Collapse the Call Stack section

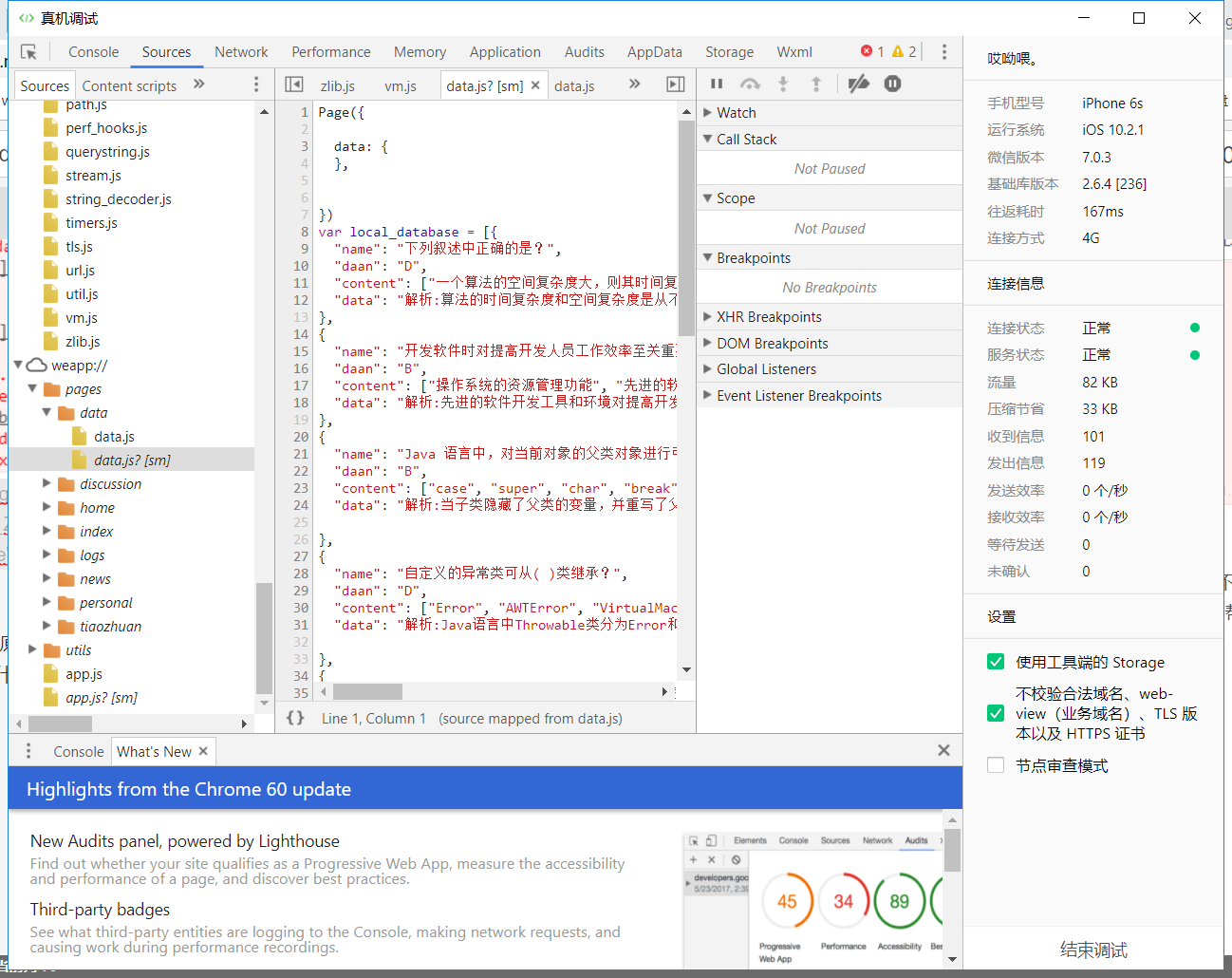707,139
